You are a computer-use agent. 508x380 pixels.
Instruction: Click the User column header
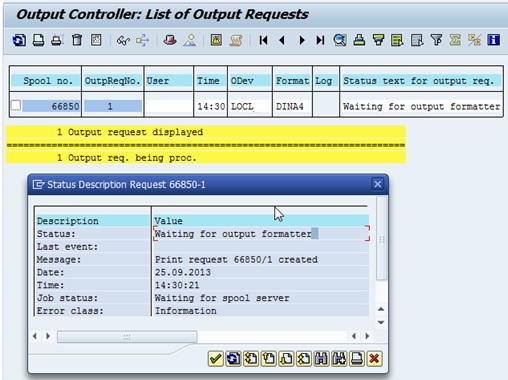click(x=169, y=81)
